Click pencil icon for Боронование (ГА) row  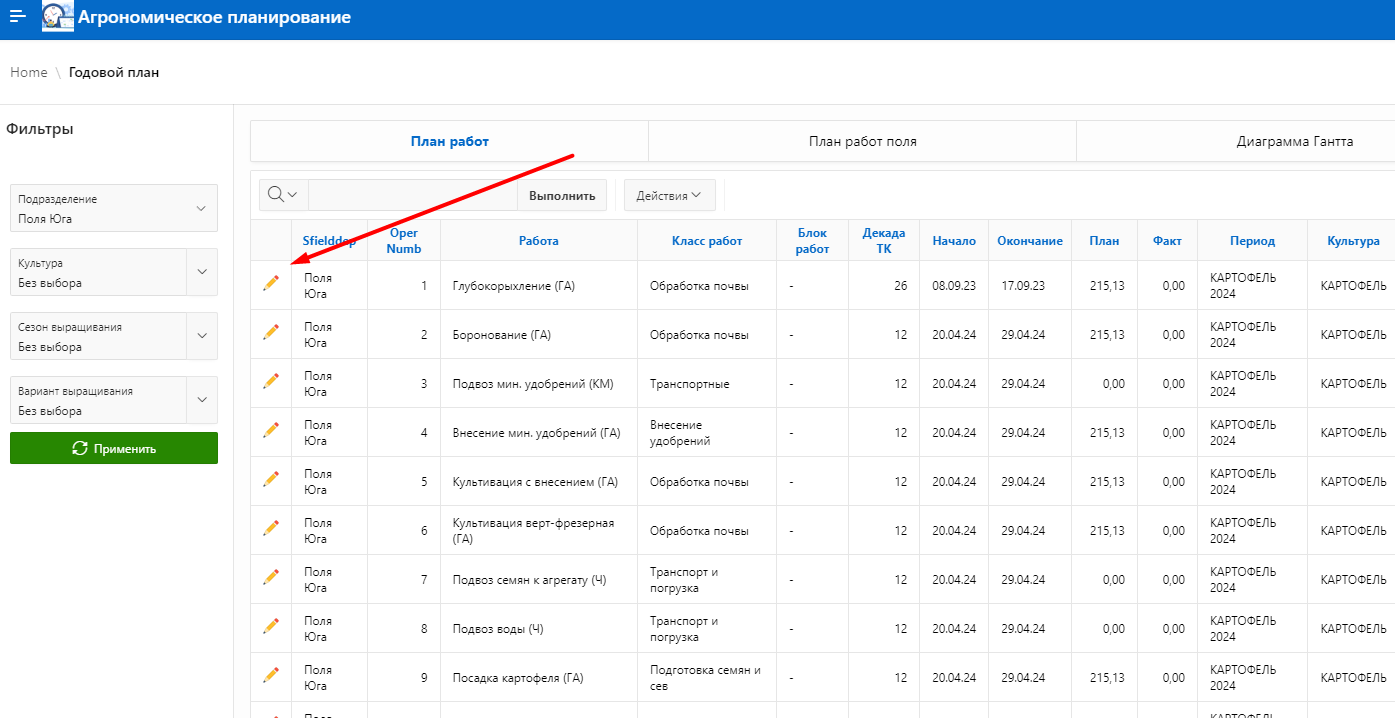coord(270,333)
